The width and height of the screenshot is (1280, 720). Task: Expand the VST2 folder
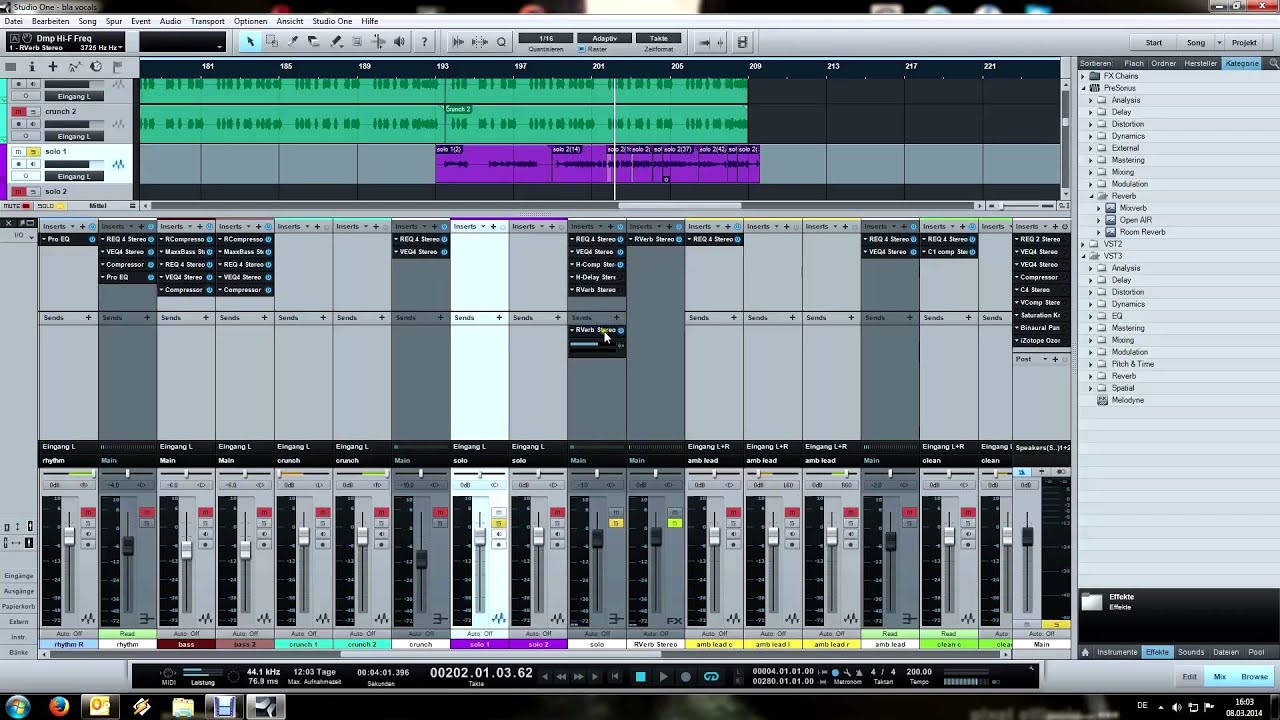[x=1085, y=244]
